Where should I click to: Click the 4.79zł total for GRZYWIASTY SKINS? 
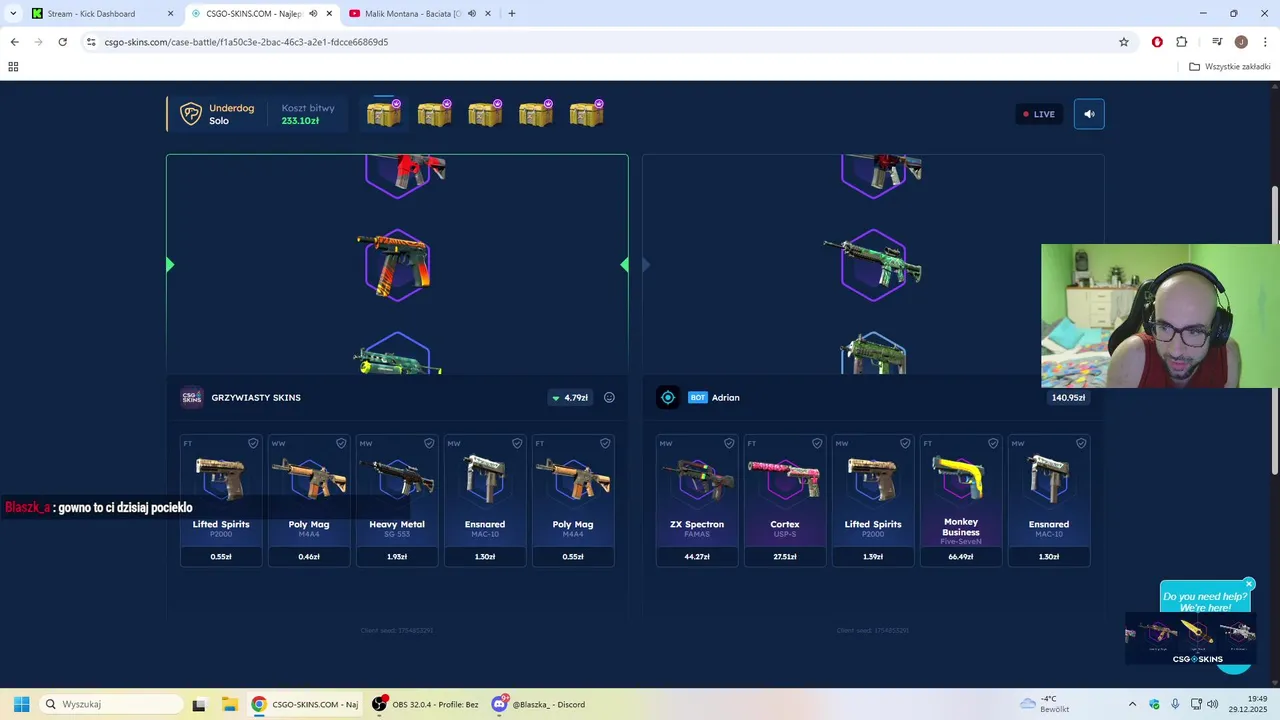tap(570, 397)
